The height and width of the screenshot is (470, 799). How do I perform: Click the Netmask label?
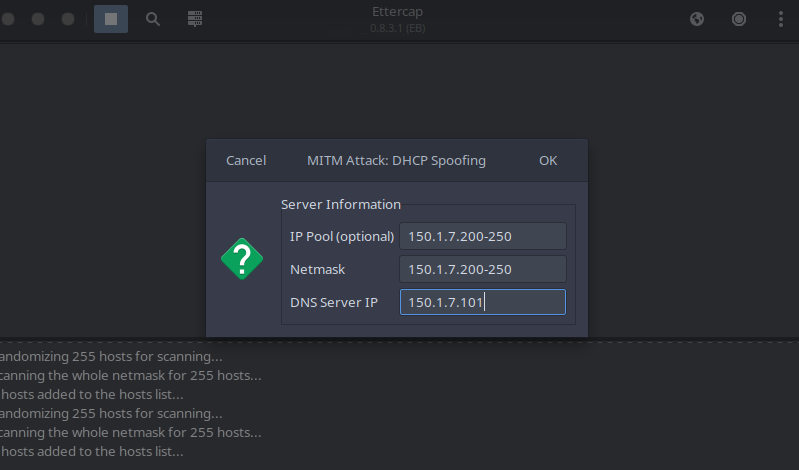[x=317, y=269]
